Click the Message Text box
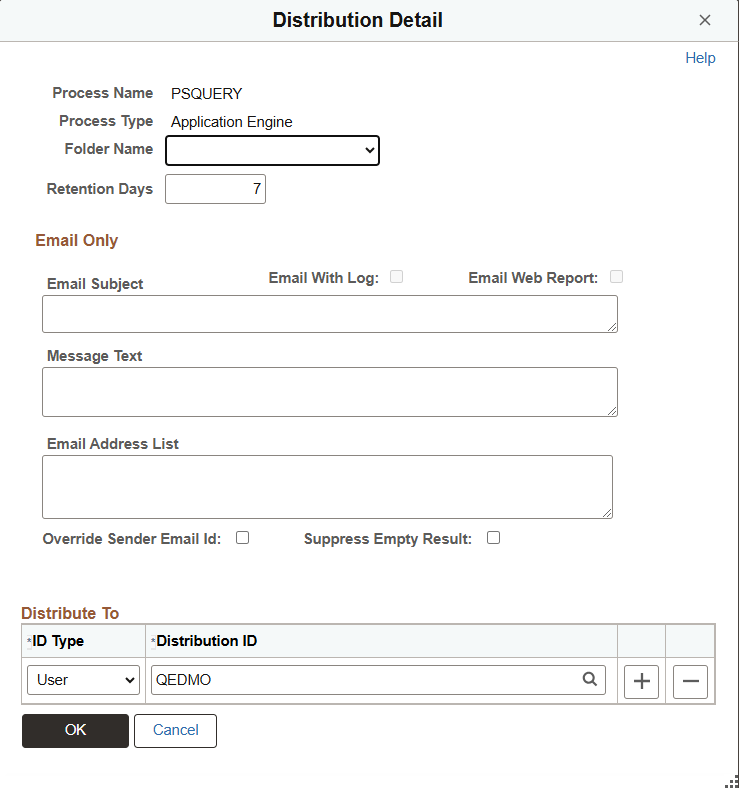Image resolution: width=739 pixels, height=788 pixels. coord(330,392)
